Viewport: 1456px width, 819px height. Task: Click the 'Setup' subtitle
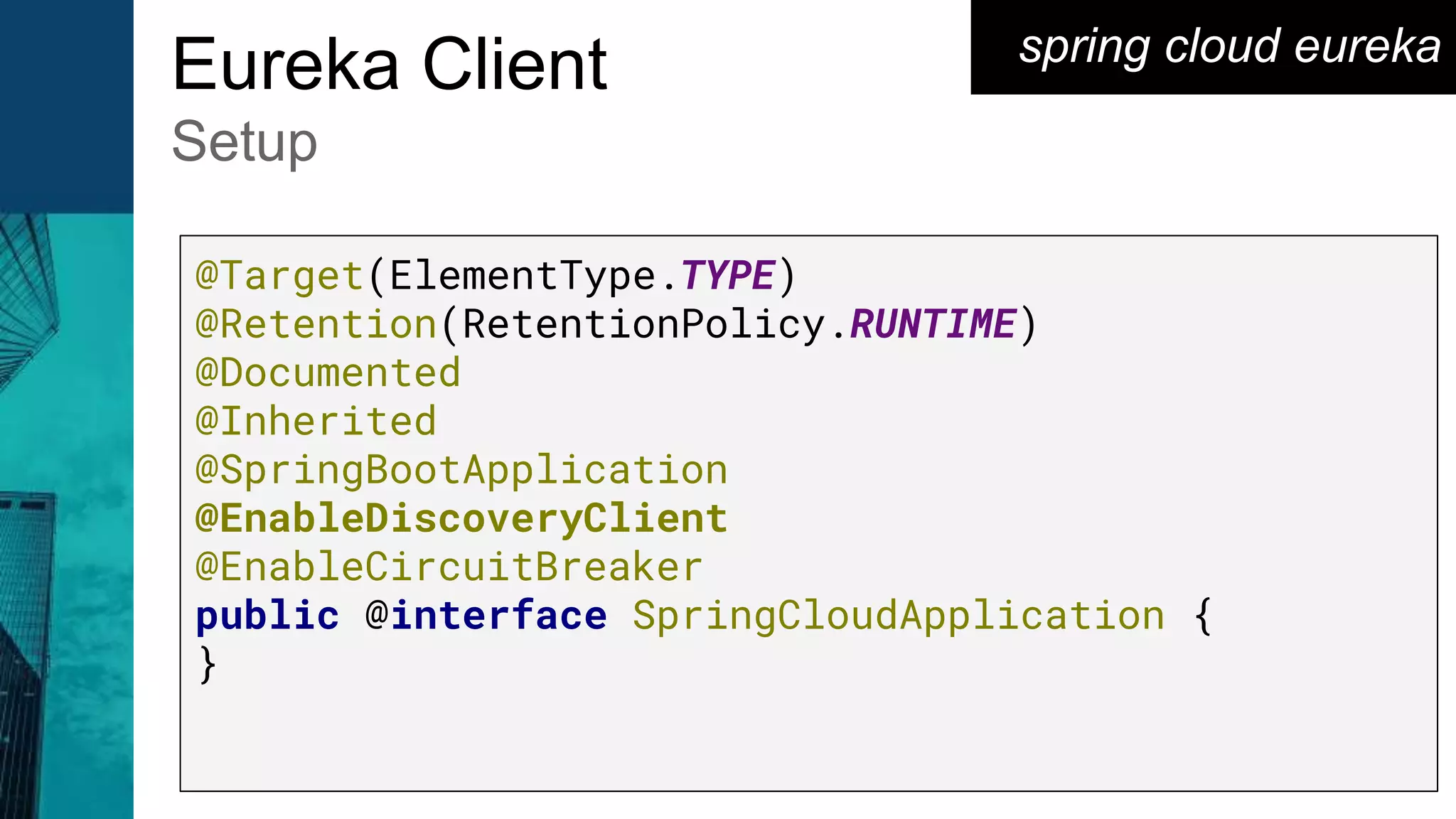point(245,142)
